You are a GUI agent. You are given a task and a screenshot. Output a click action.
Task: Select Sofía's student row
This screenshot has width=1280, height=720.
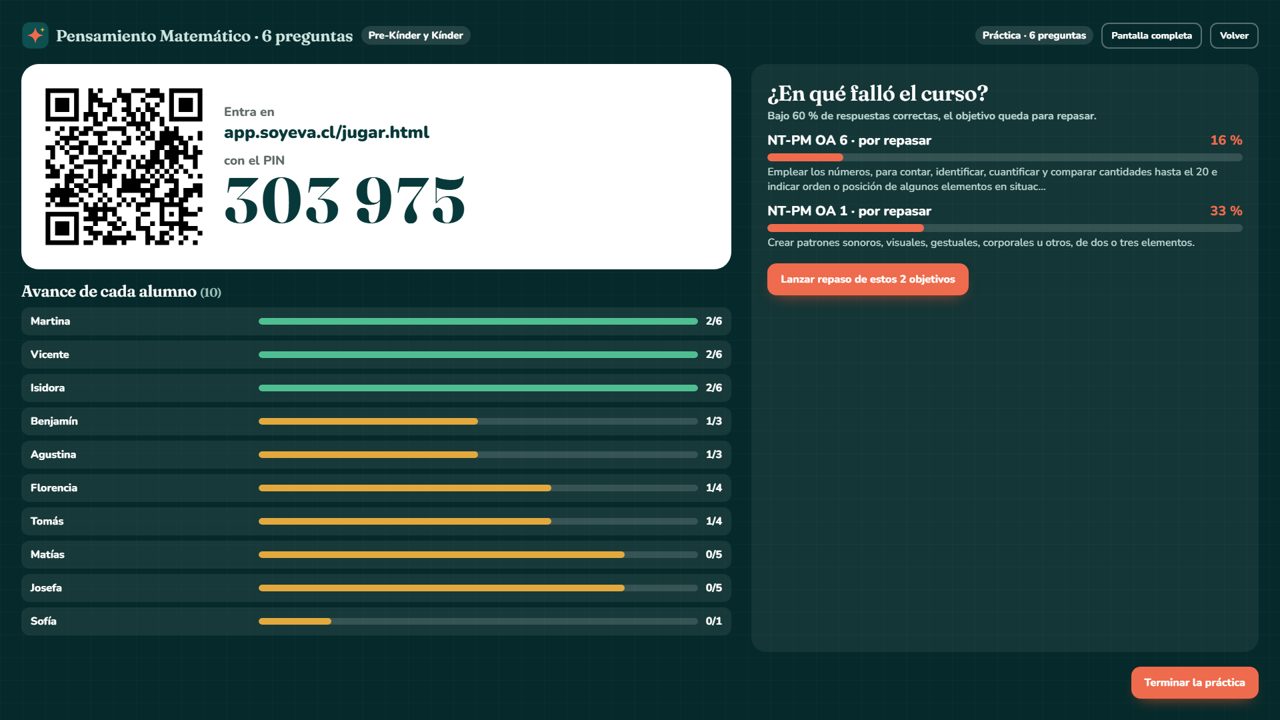click(376, 621)
